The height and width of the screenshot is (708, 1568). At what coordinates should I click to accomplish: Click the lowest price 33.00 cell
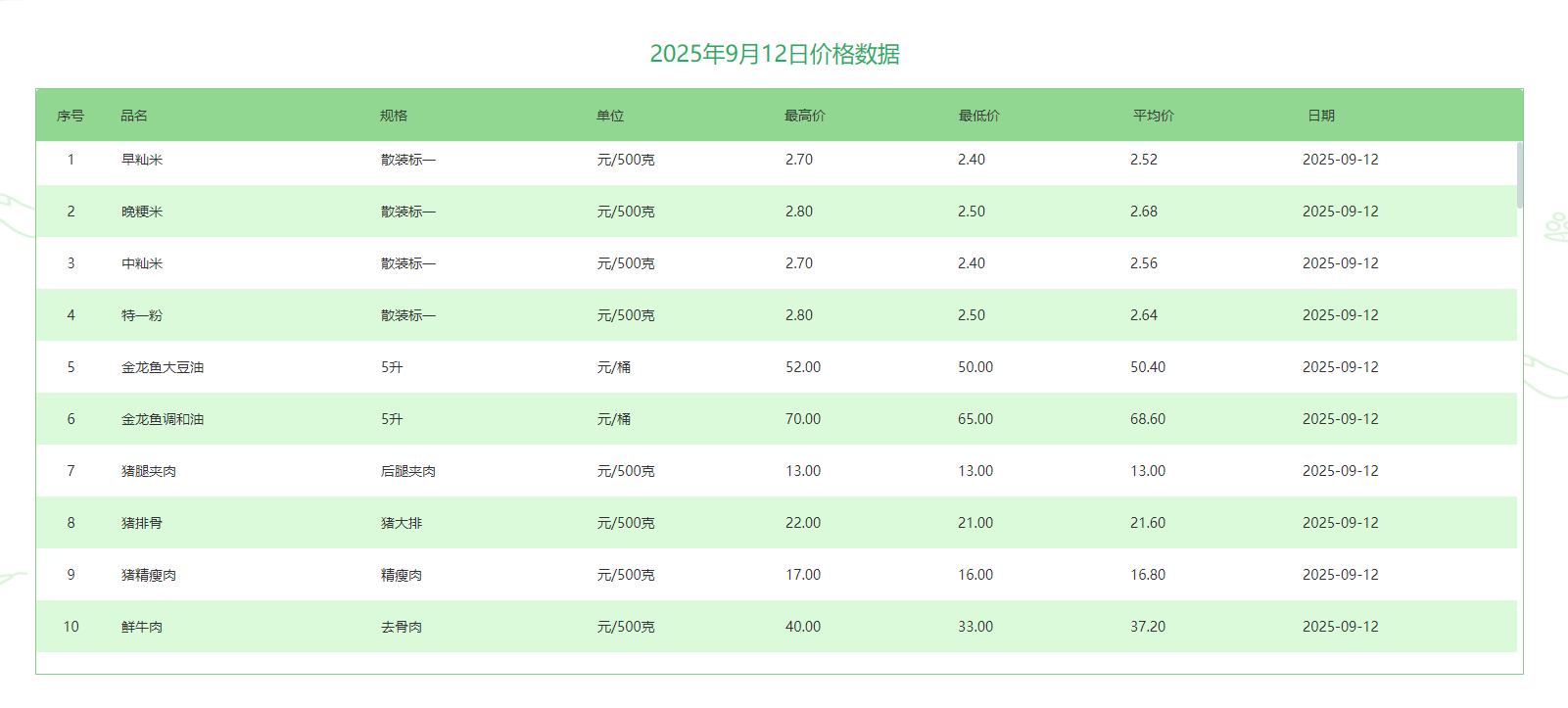[x=975, y=627]
